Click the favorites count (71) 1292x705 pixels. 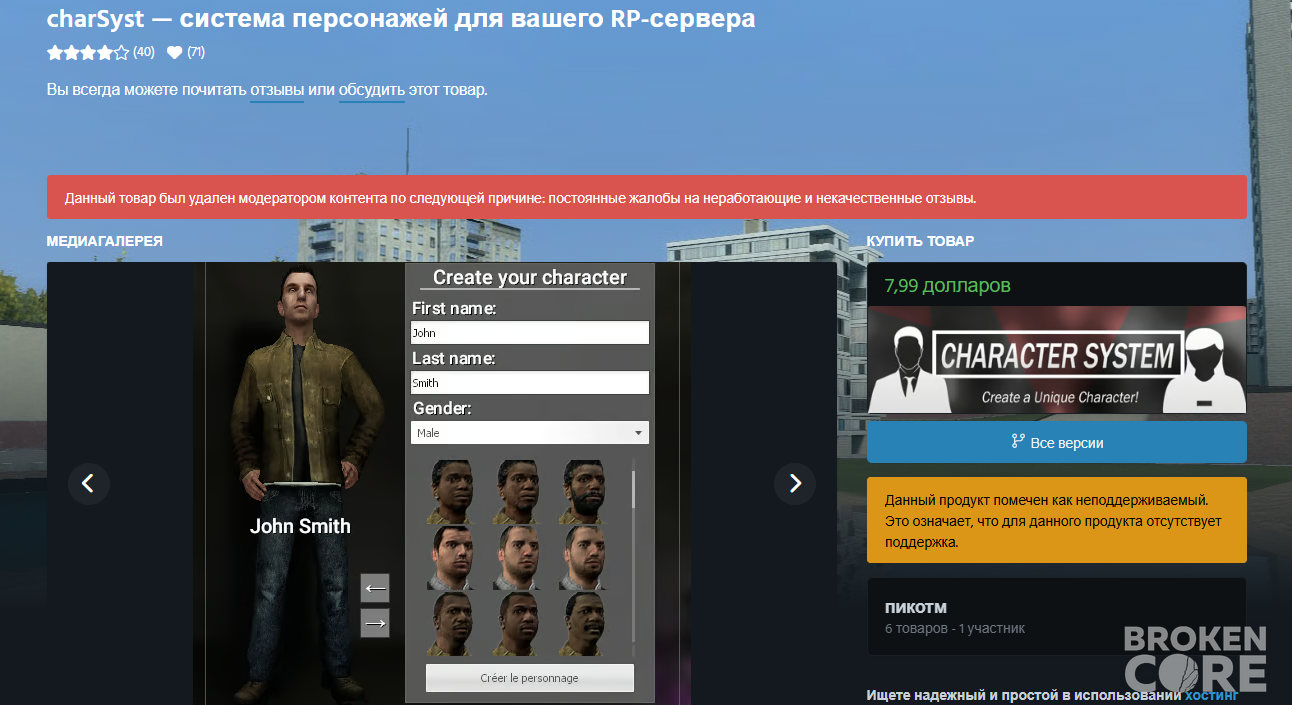pyautogui.click(x=196, y=52)
